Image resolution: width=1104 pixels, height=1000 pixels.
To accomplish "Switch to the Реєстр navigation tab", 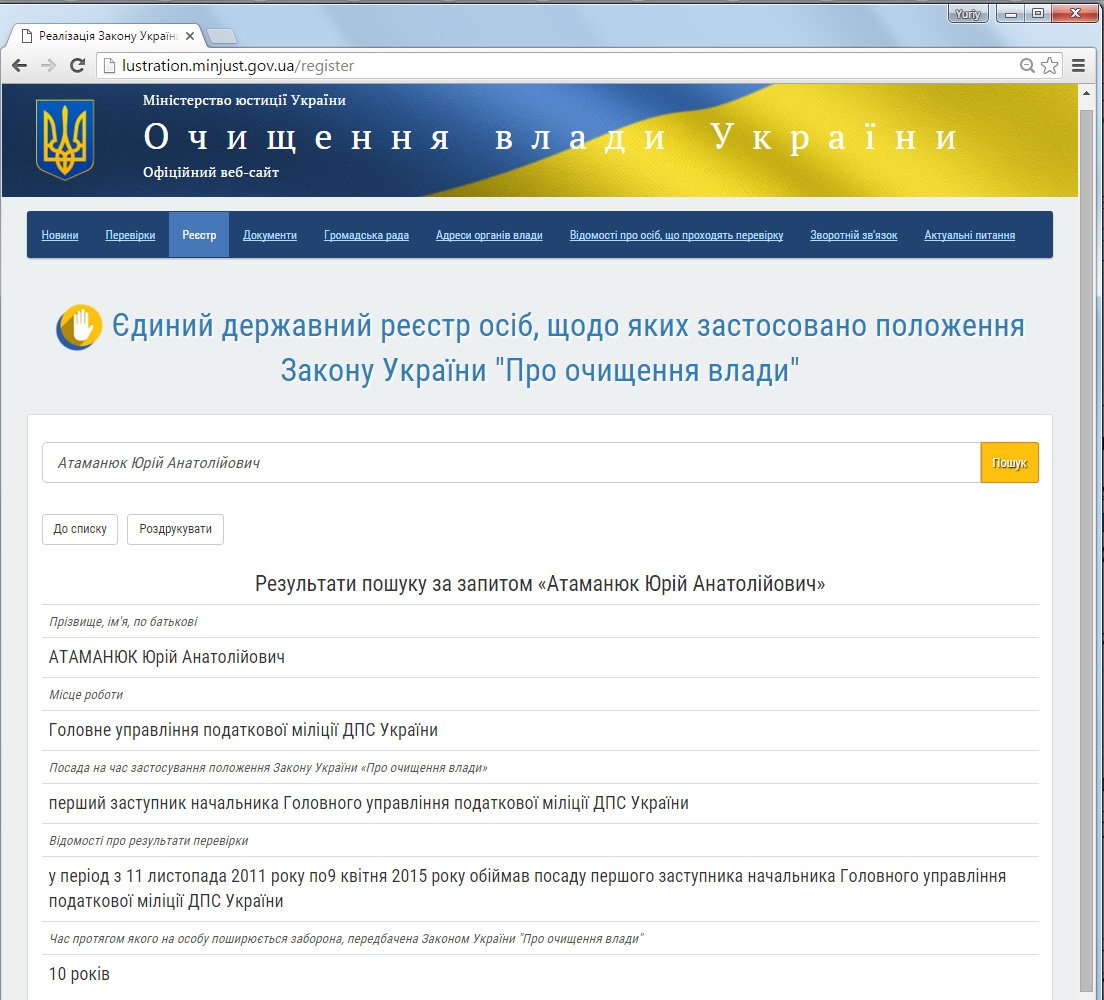I will [199, 235].
